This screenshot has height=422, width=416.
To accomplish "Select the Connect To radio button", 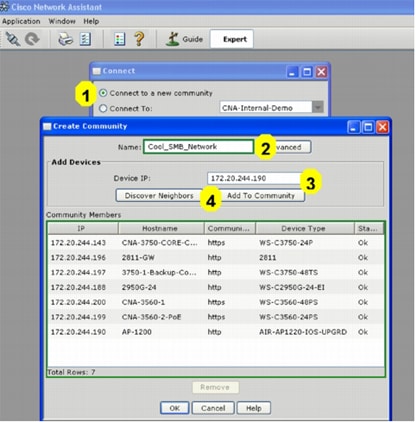I will click(103, 108).
